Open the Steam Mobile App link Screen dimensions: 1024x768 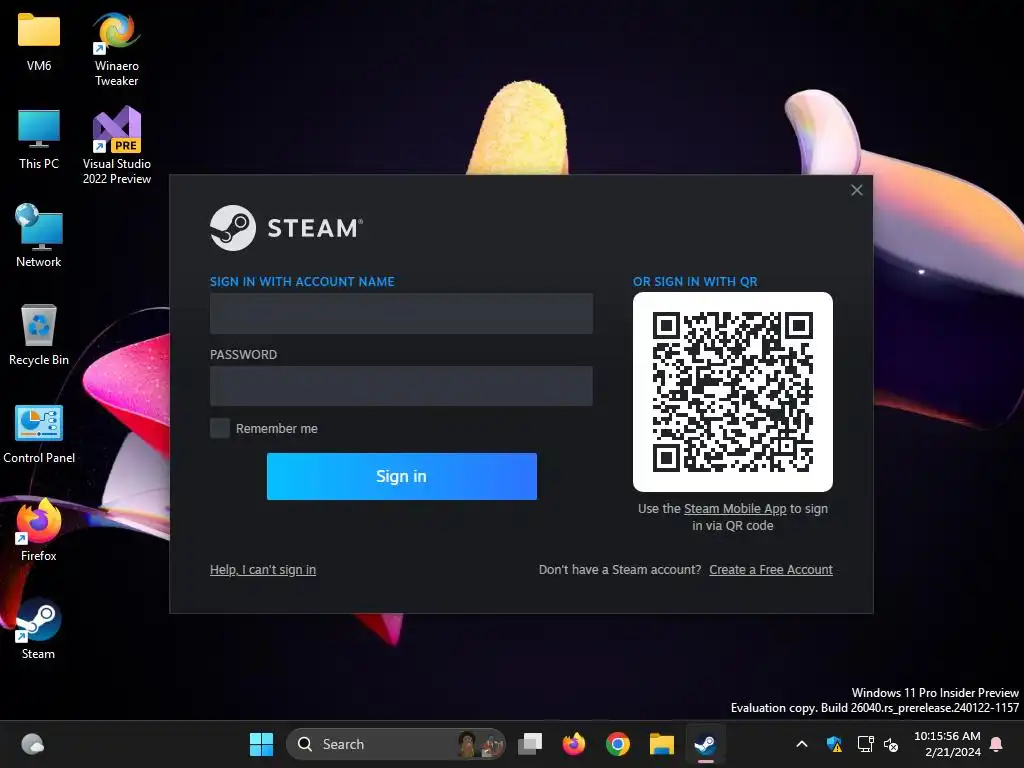(x=735, y=509)
